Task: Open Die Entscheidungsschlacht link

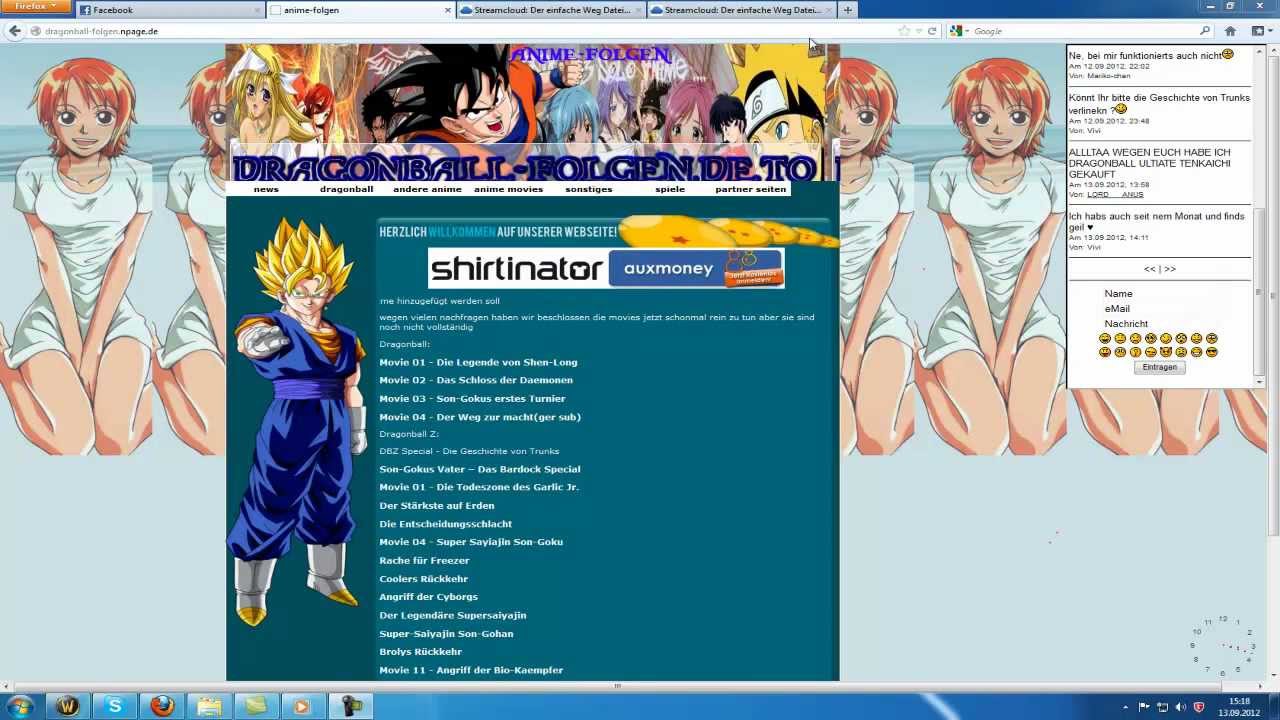Action: [445, 524]
